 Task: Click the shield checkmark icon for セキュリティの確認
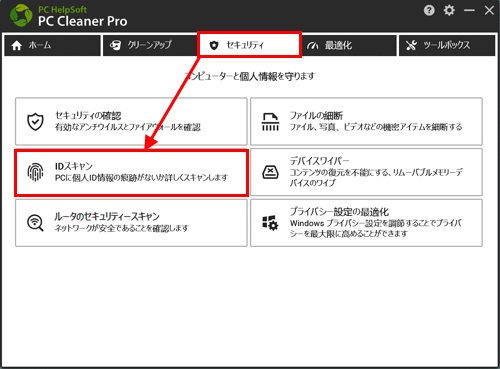[35, 122]
